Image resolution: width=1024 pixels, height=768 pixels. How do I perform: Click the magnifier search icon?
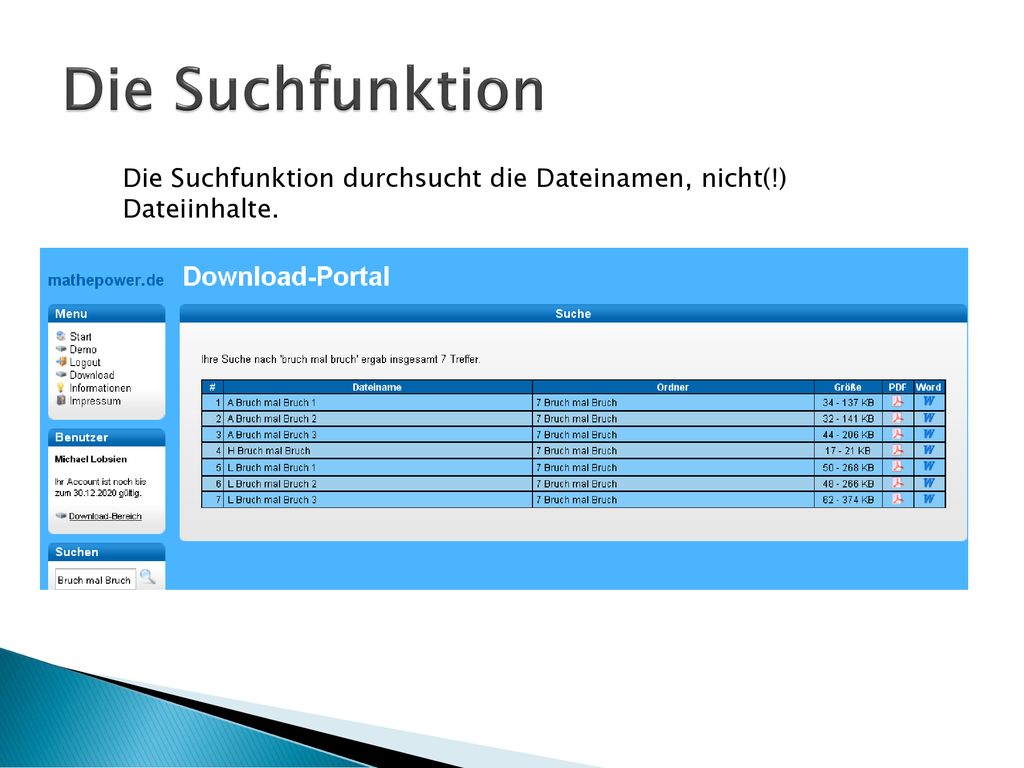[x=148, y=577]
